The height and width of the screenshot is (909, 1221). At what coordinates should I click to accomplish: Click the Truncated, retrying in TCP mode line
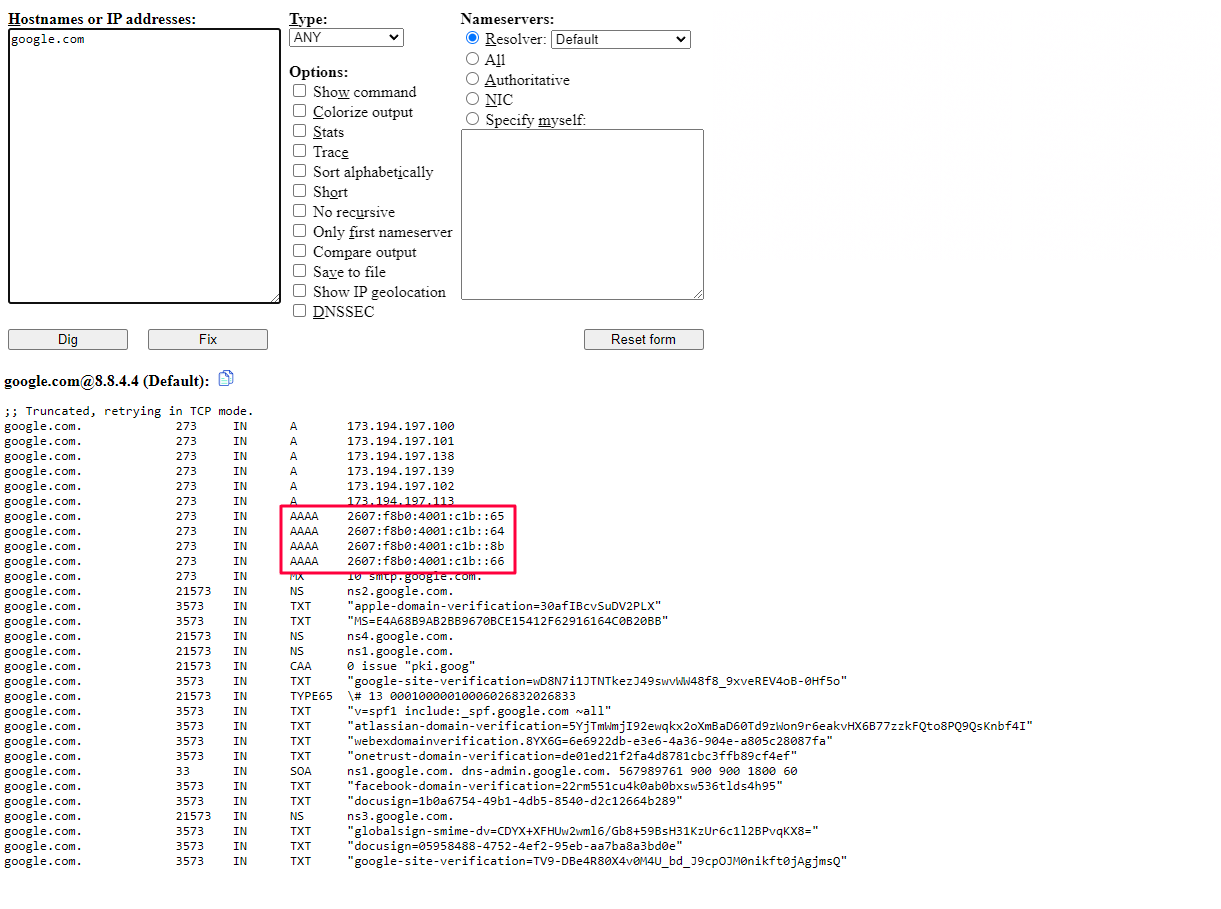[x=129, y=411]
